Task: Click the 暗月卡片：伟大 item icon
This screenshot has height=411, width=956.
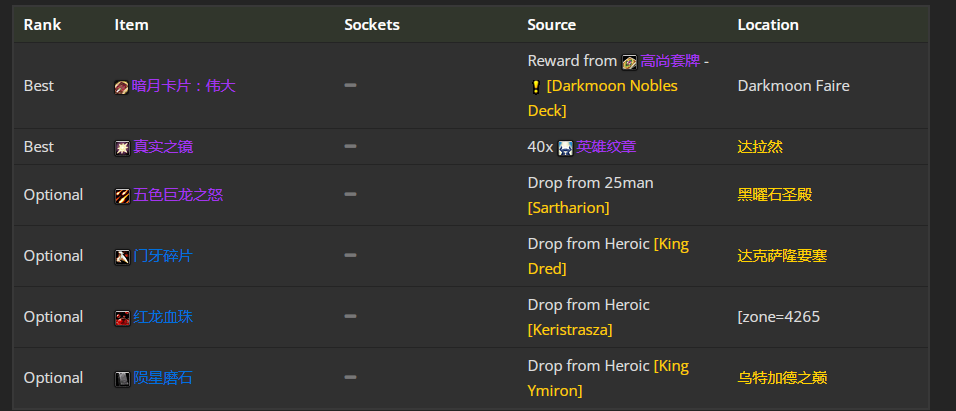Action: [121, 87]
